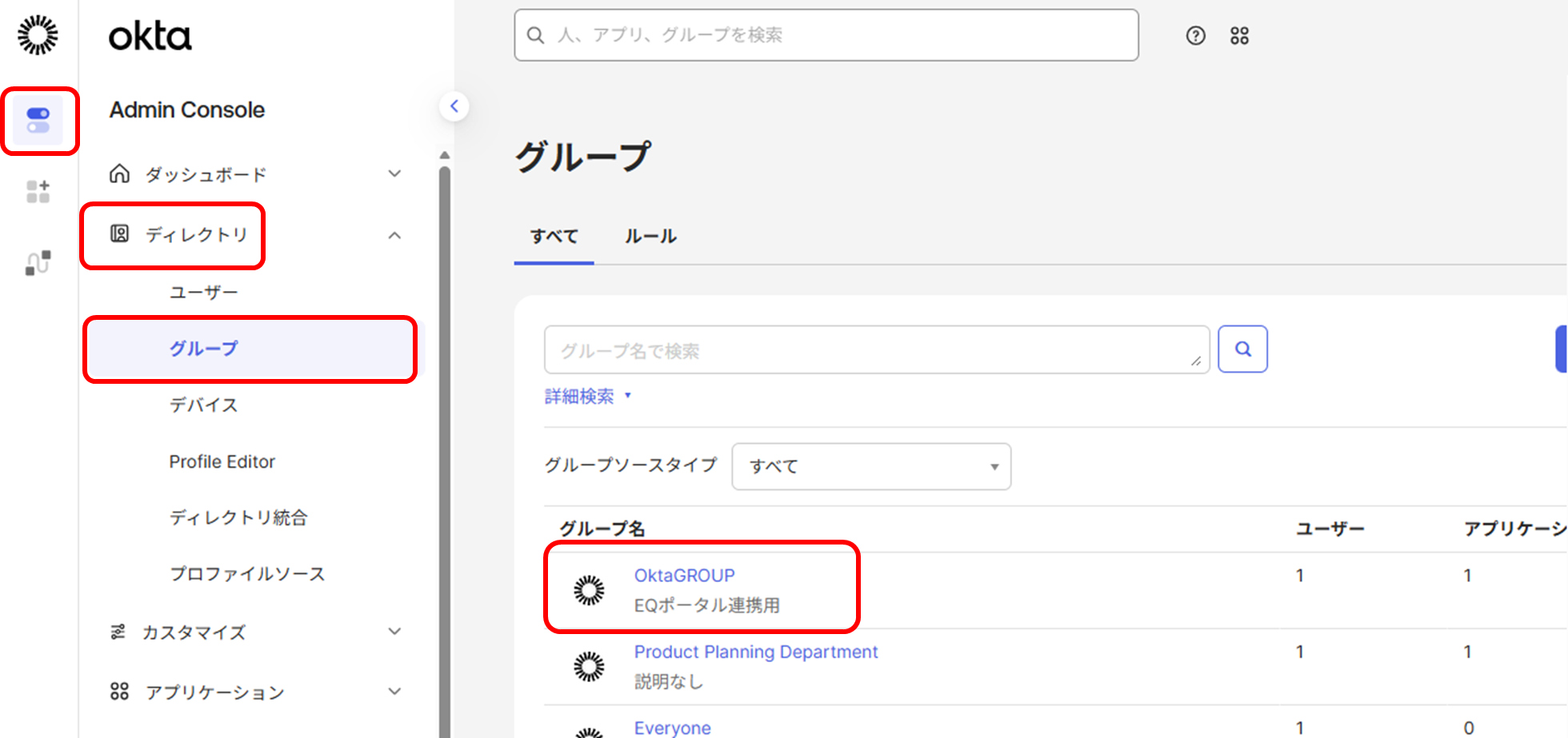Select the グループ item in the sidebar
1568x738 pixels.
pyautogui.click(x=250, y=349)
